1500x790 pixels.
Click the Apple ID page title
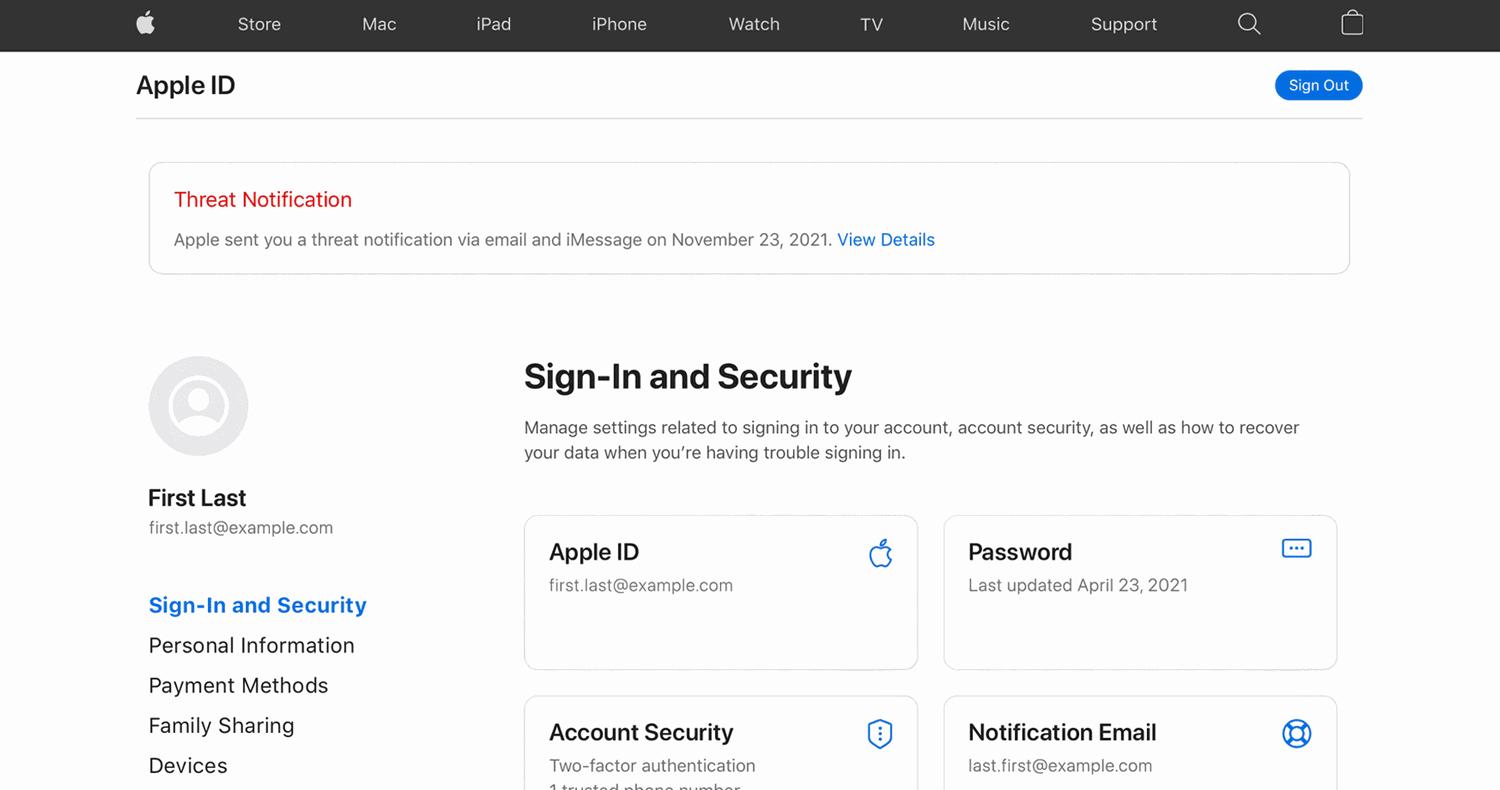point(186,85)
